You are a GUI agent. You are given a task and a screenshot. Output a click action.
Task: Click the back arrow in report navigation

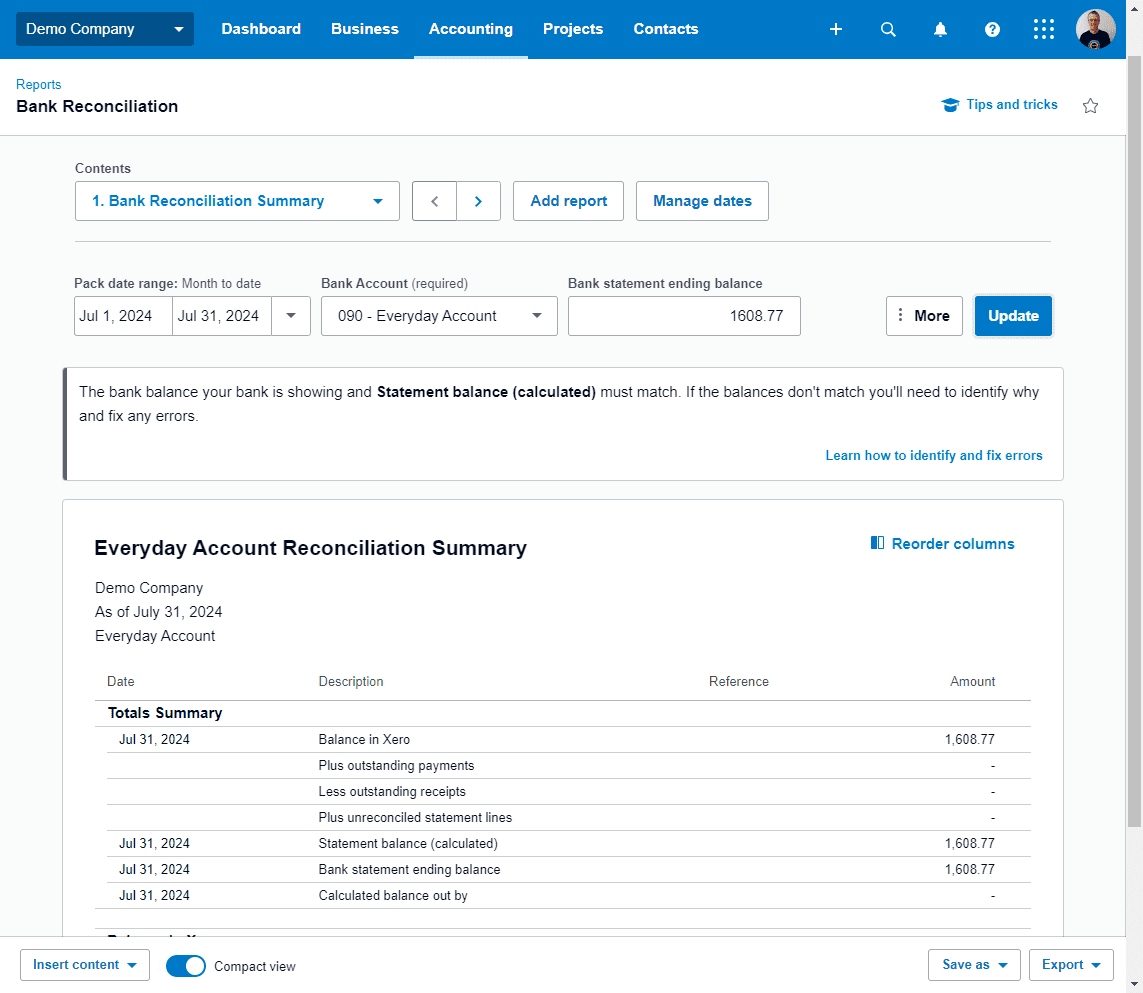click(x=434, y=201)
